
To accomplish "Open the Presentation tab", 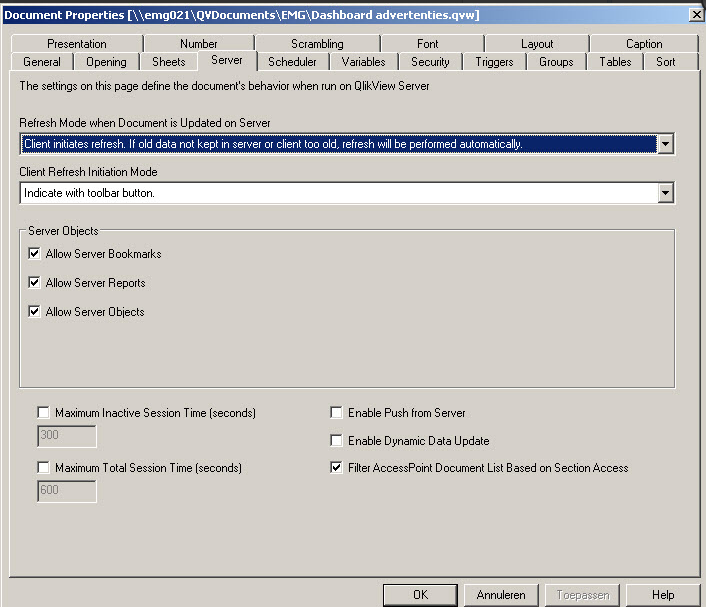I will (x=77, y=44).
